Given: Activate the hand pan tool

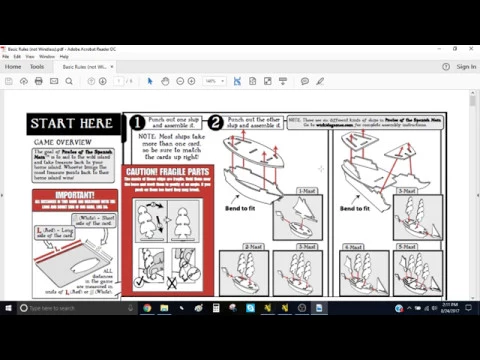Looking at the screenshot, I should pyautogui.click(x=165, y=81).
